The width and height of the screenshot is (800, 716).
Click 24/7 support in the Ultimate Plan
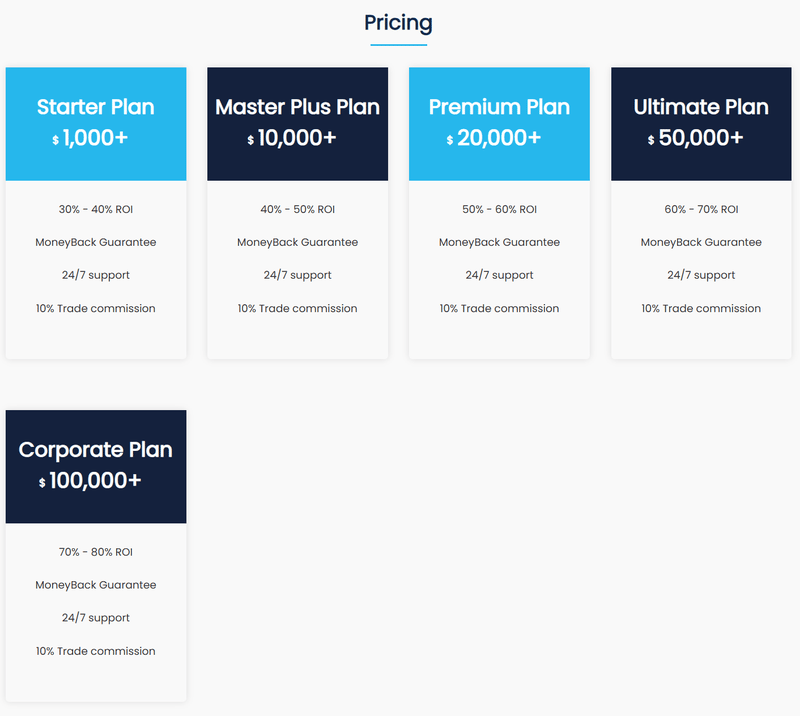701,275
